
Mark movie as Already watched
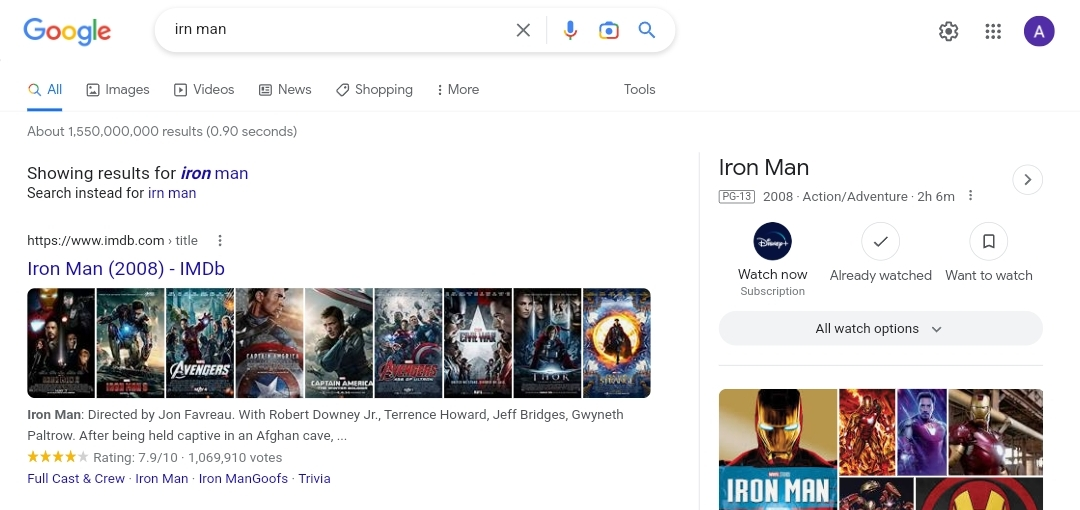tap(880, 242)
